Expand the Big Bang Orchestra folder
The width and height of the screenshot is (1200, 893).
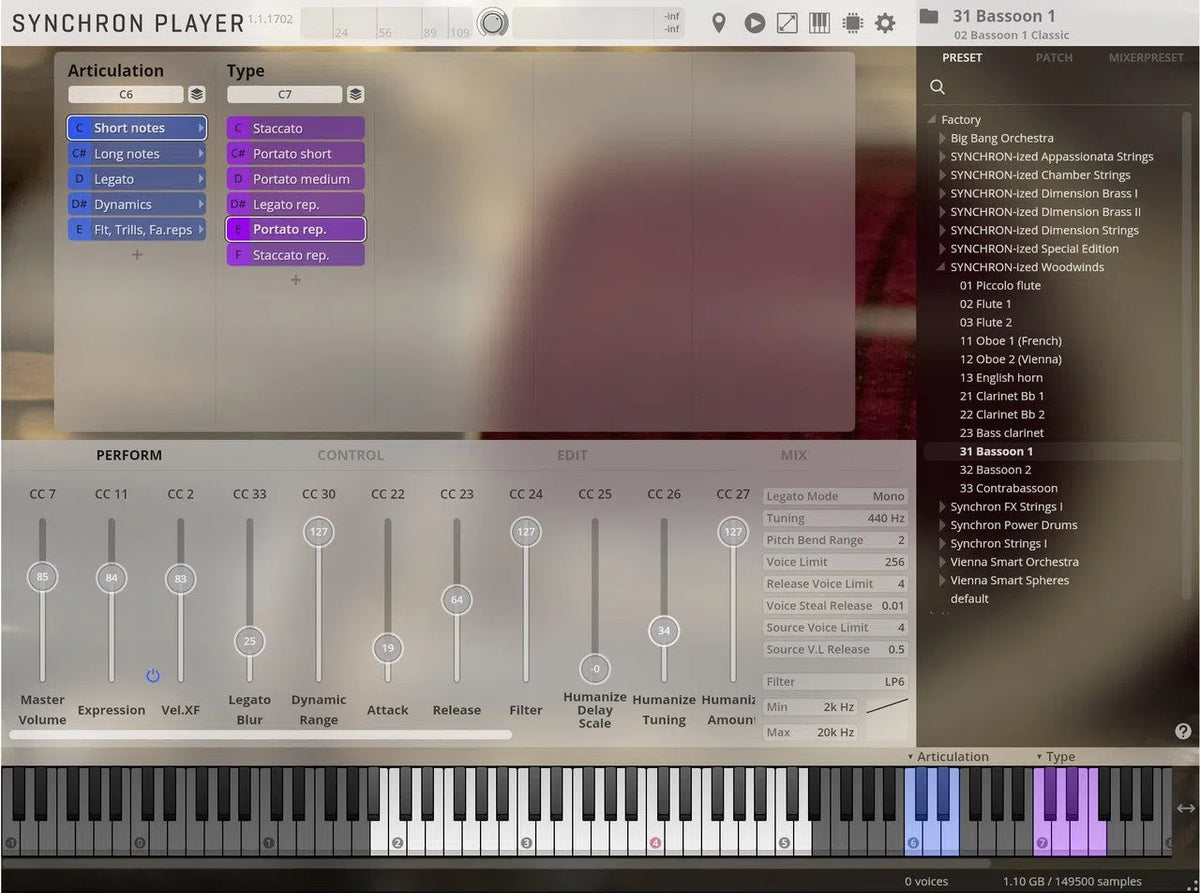pyautogui.click(x=942, y=138)
